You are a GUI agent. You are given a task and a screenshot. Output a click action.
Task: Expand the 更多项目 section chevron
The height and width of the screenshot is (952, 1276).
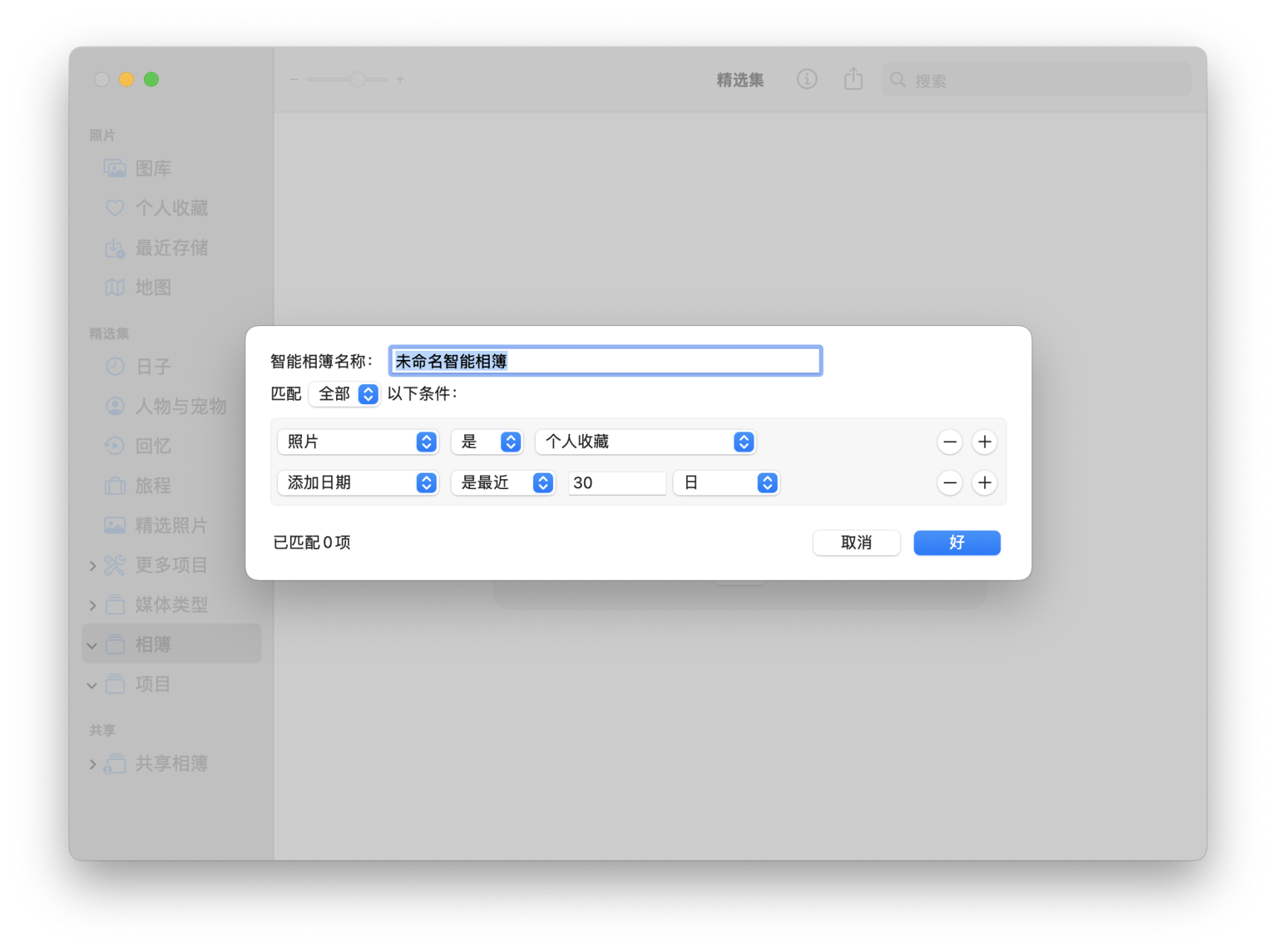(93, 566)
